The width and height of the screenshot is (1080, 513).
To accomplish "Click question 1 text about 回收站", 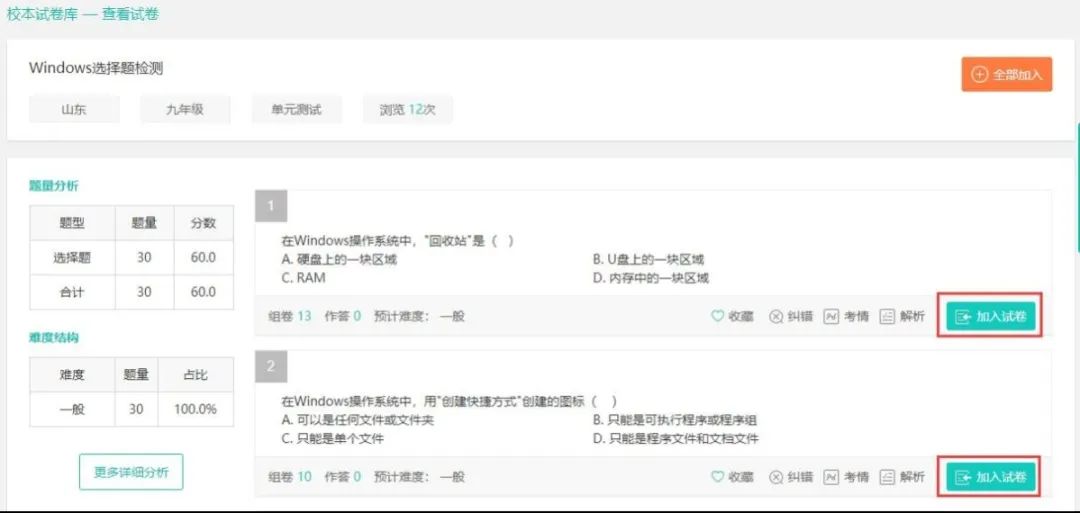I will click(398, 241).
